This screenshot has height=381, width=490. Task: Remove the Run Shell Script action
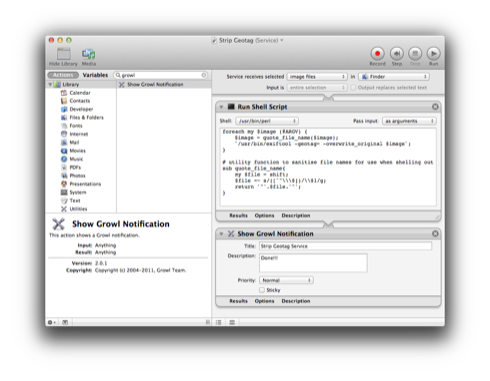[435, 107]
